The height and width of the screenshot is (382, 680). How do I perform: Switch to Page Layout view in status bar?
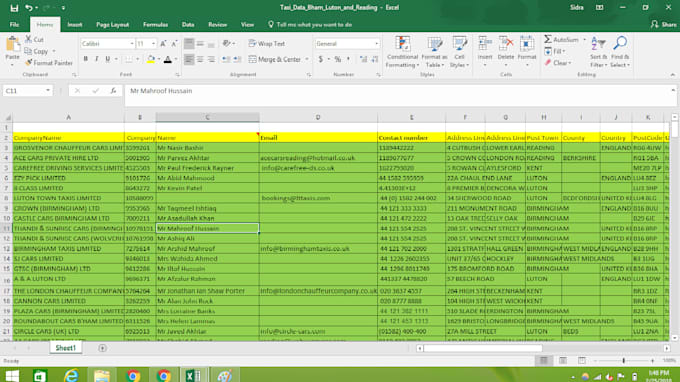coord(563,361)
